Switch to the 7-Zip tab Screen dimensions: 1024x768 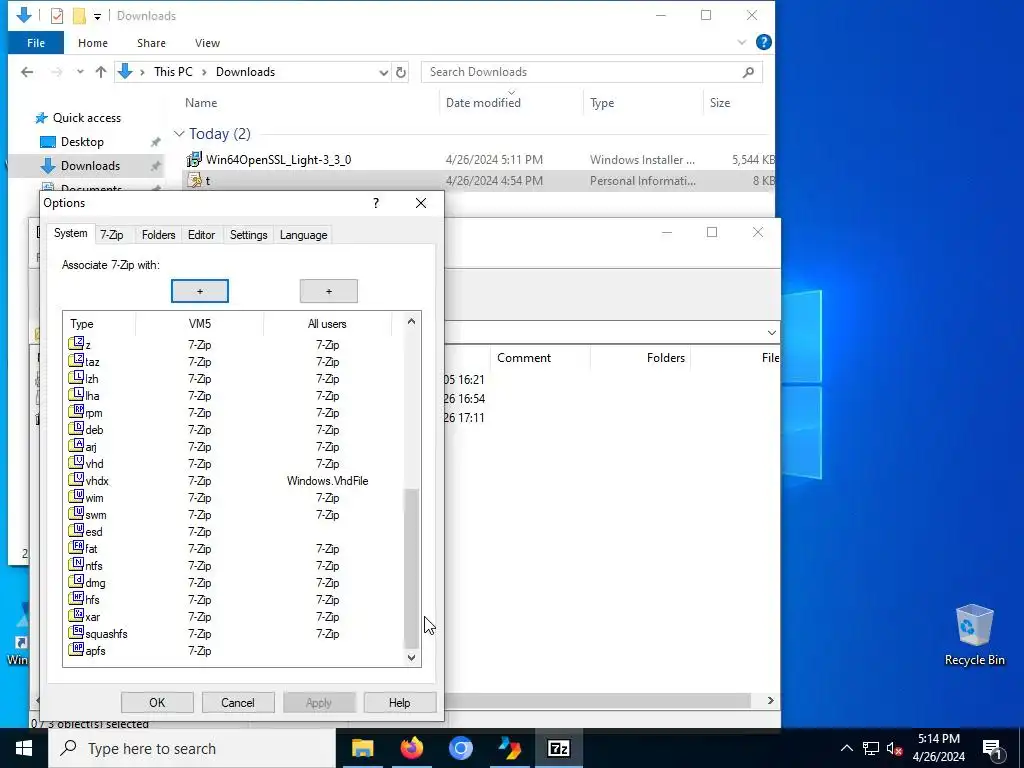[x=112, y=234]
